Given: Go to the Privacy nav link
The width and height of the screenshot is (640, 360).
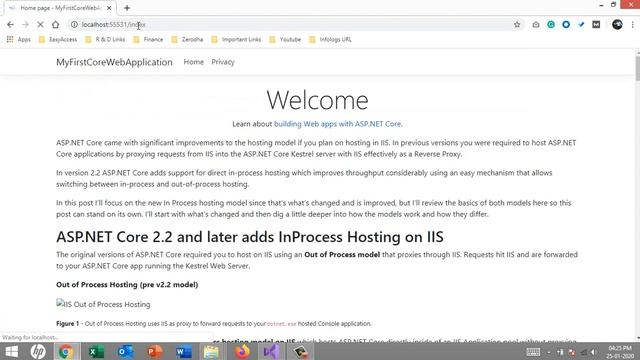Looking at the screenshot, I should [223, 62].
